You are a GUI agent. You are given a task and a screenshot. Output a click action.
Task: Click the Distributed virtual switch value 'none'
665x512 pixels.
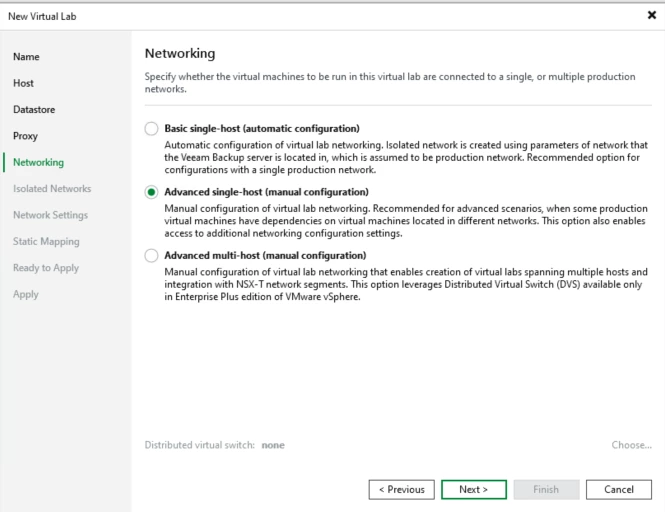tap(273, 445)
